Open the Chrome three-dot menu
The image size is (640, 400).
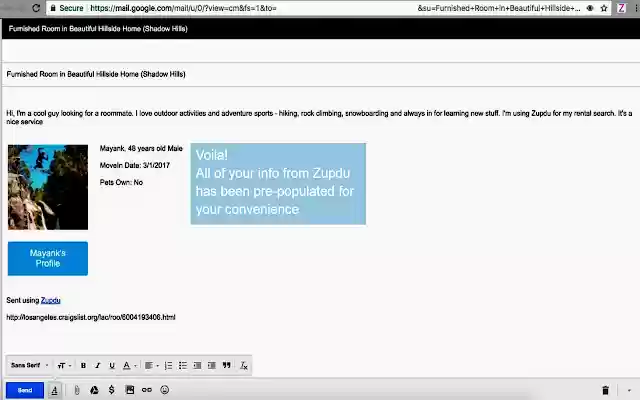click(636, 8)
